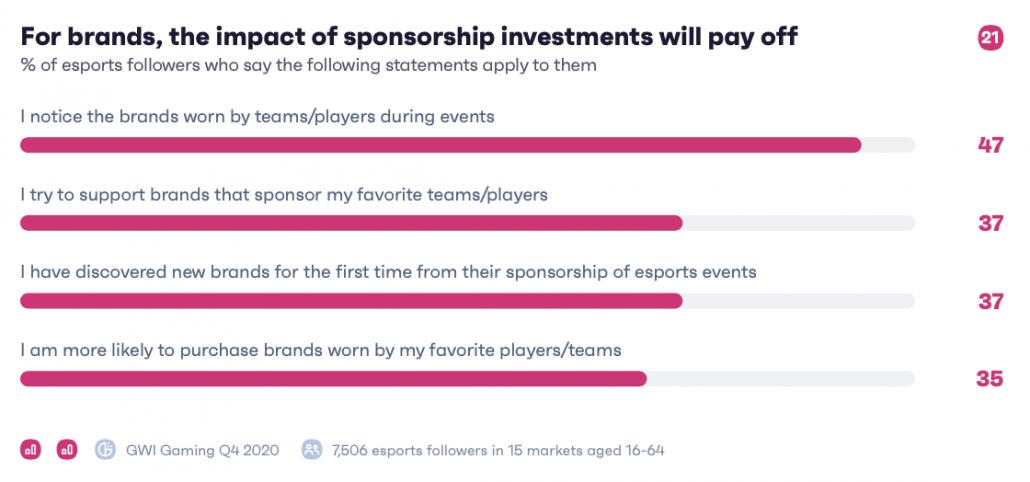Click the 37 value beside 'discovered new brands' bar
This screenshot has width=1030, height=482.
click(991, 301)
